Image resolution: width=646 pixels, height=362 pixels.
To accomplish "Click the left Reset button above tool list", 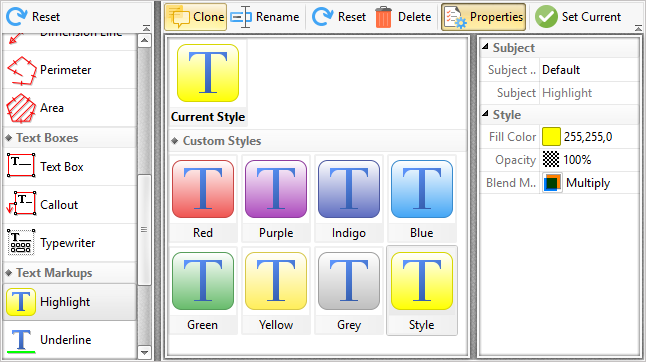I will pos(33,17).
